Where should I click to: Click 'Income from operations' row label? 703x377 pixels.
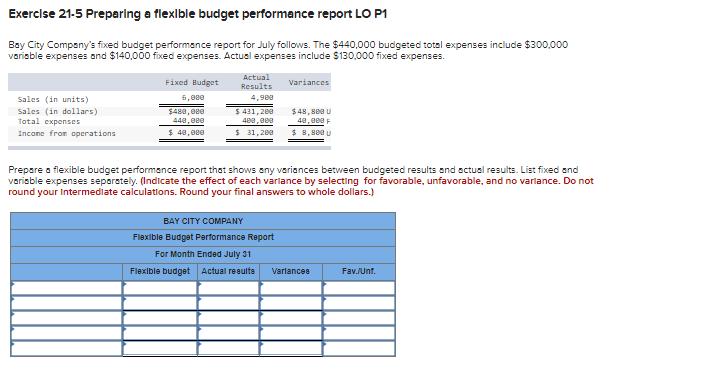point(67,134)
